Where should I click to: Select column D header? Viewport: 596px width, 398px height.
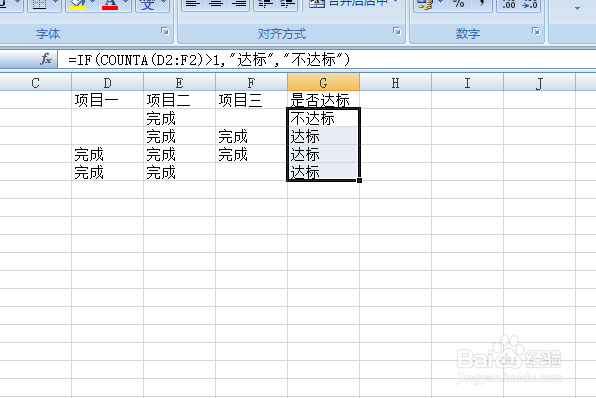click(x=108, y=82)
